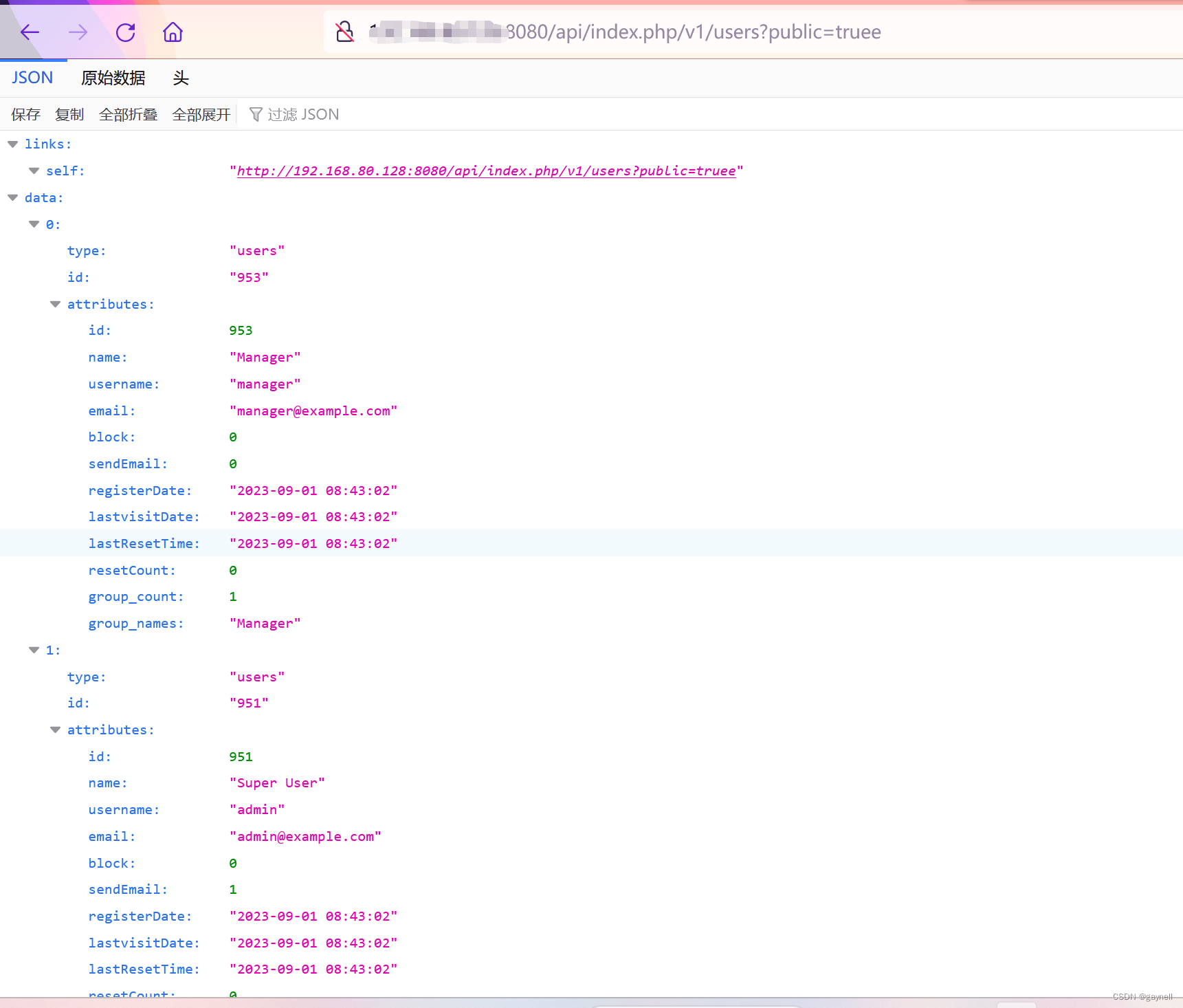Screen dimensions: 1183x1008
Task: Click the numeric id value 953
Action: (241, 331)
